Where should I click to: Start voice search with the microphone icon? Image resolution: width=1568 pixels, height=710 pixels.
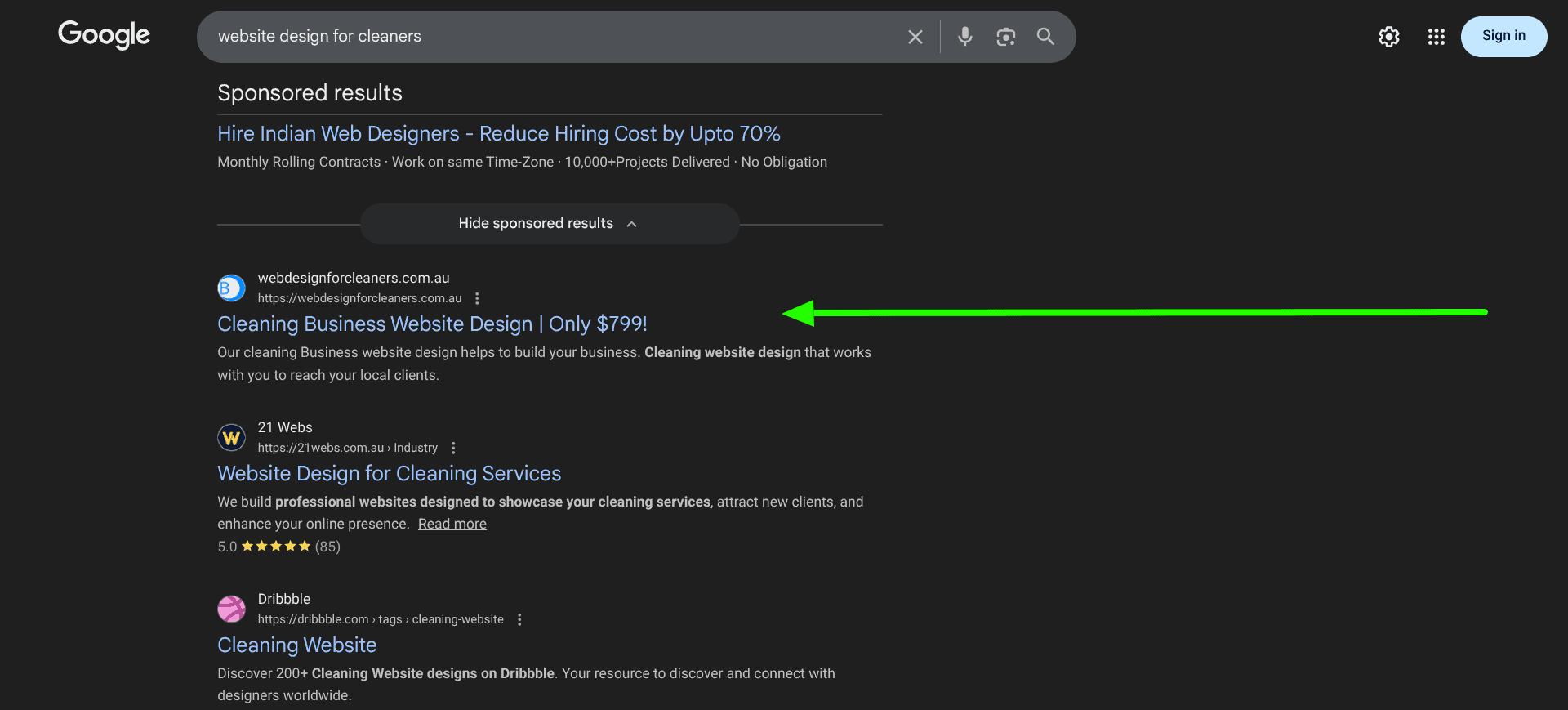965,36
